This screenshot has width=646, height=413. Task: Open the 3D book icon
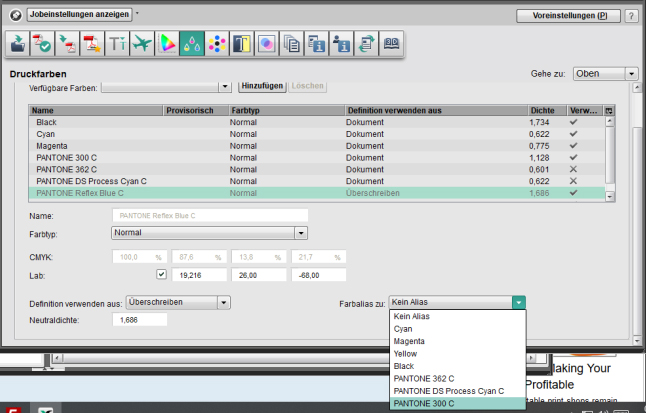tap(391, 43)
